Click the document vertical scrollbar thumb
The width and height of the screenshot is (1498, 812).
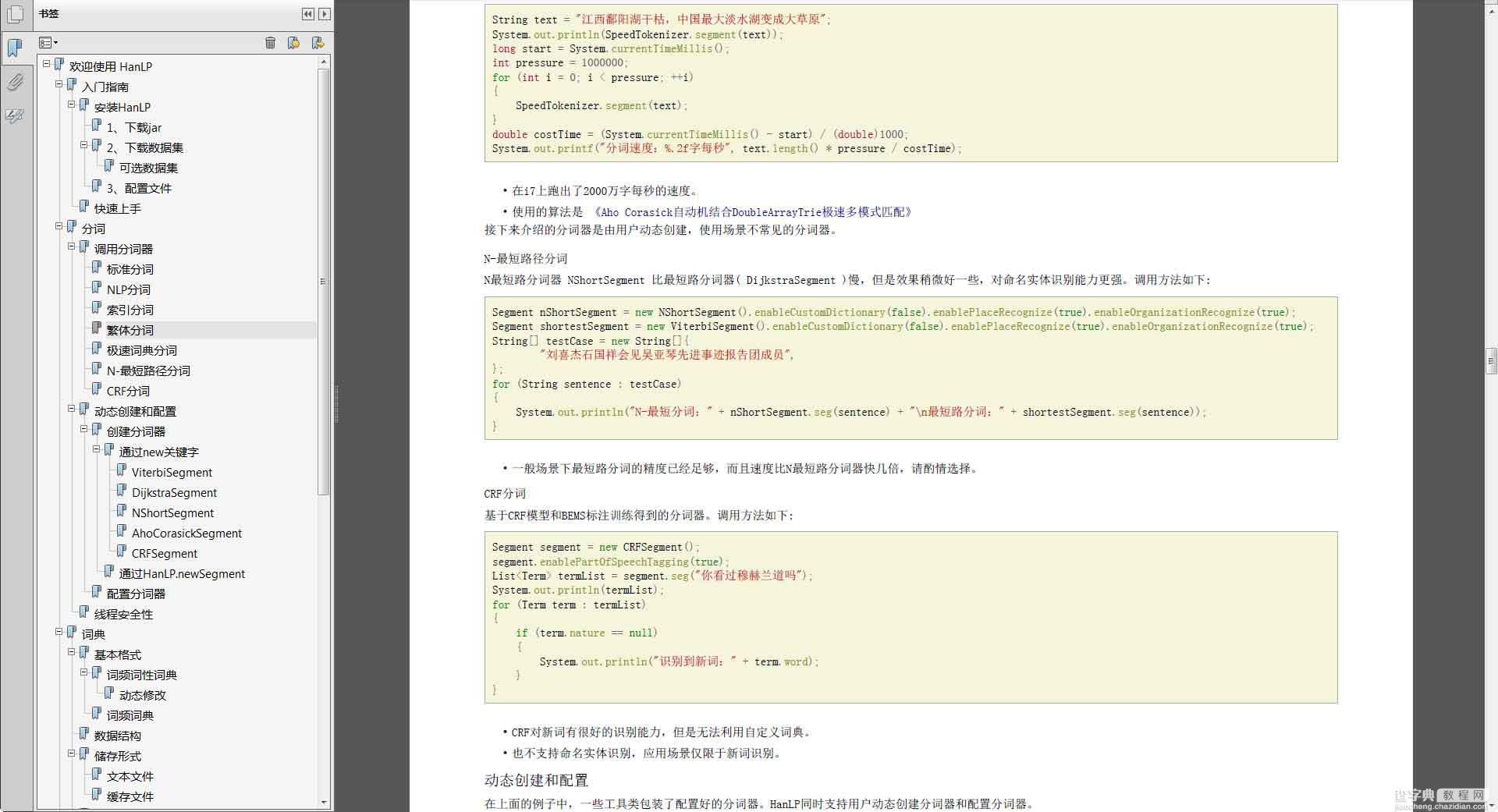[x=1491, y=361]
